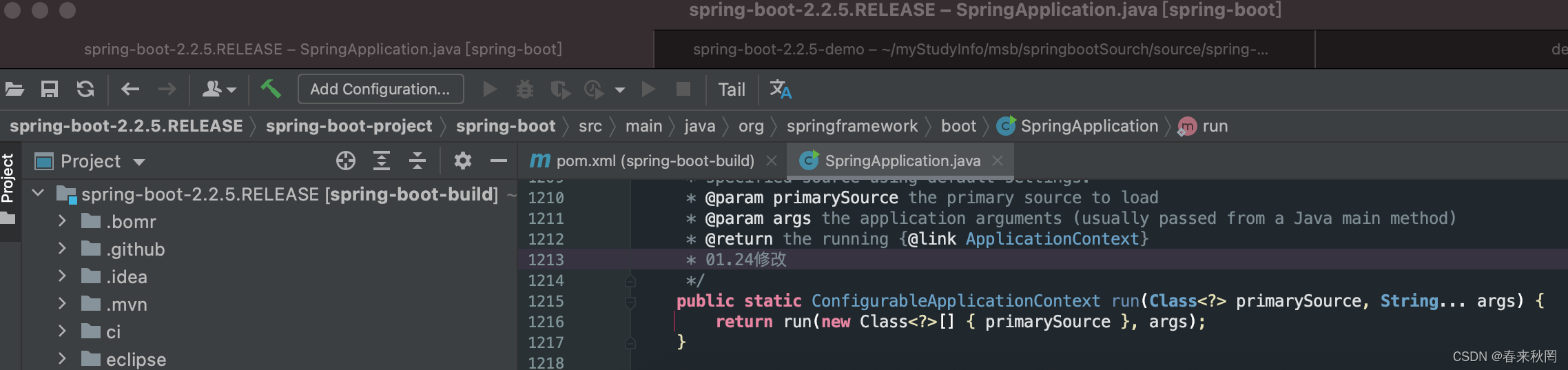Image resolution: width=1568 pixels, height=370 pixels.
Task: Click the bookmarks icon on the left strip
Action: (8, 219)
